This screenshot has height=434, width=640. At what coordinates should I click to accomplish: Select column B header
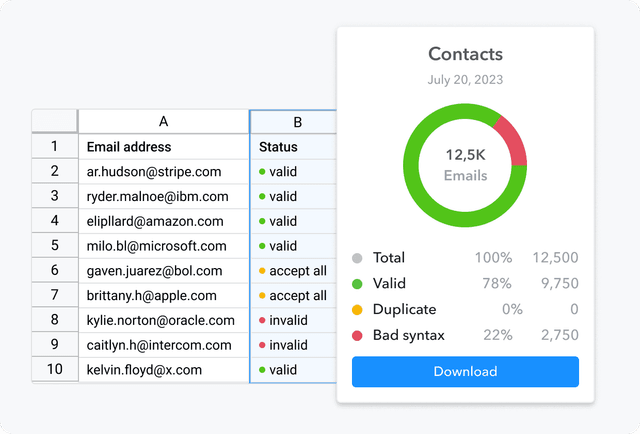pyautogui.click(x=293, y=122)
